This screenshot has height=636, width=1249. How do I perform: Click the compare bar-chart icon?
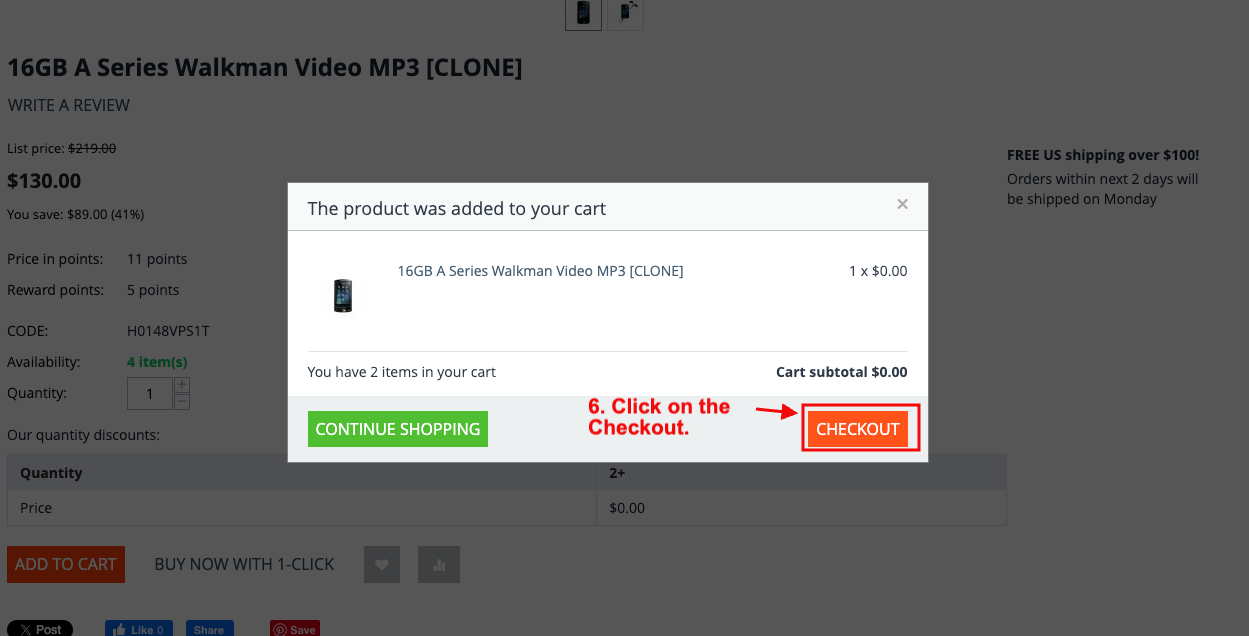click(439, 564)
